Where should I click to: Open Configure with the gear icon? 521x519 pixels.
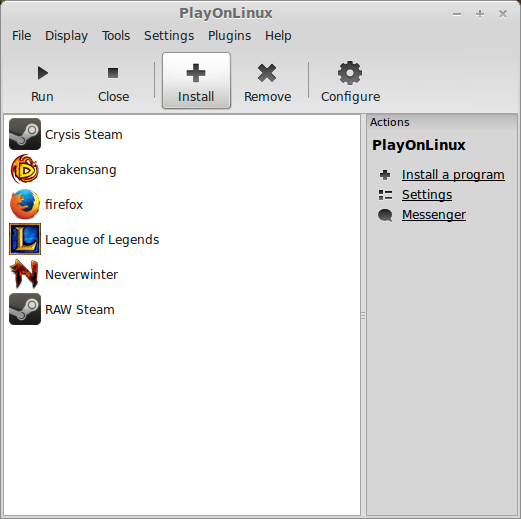coord(350,73)
